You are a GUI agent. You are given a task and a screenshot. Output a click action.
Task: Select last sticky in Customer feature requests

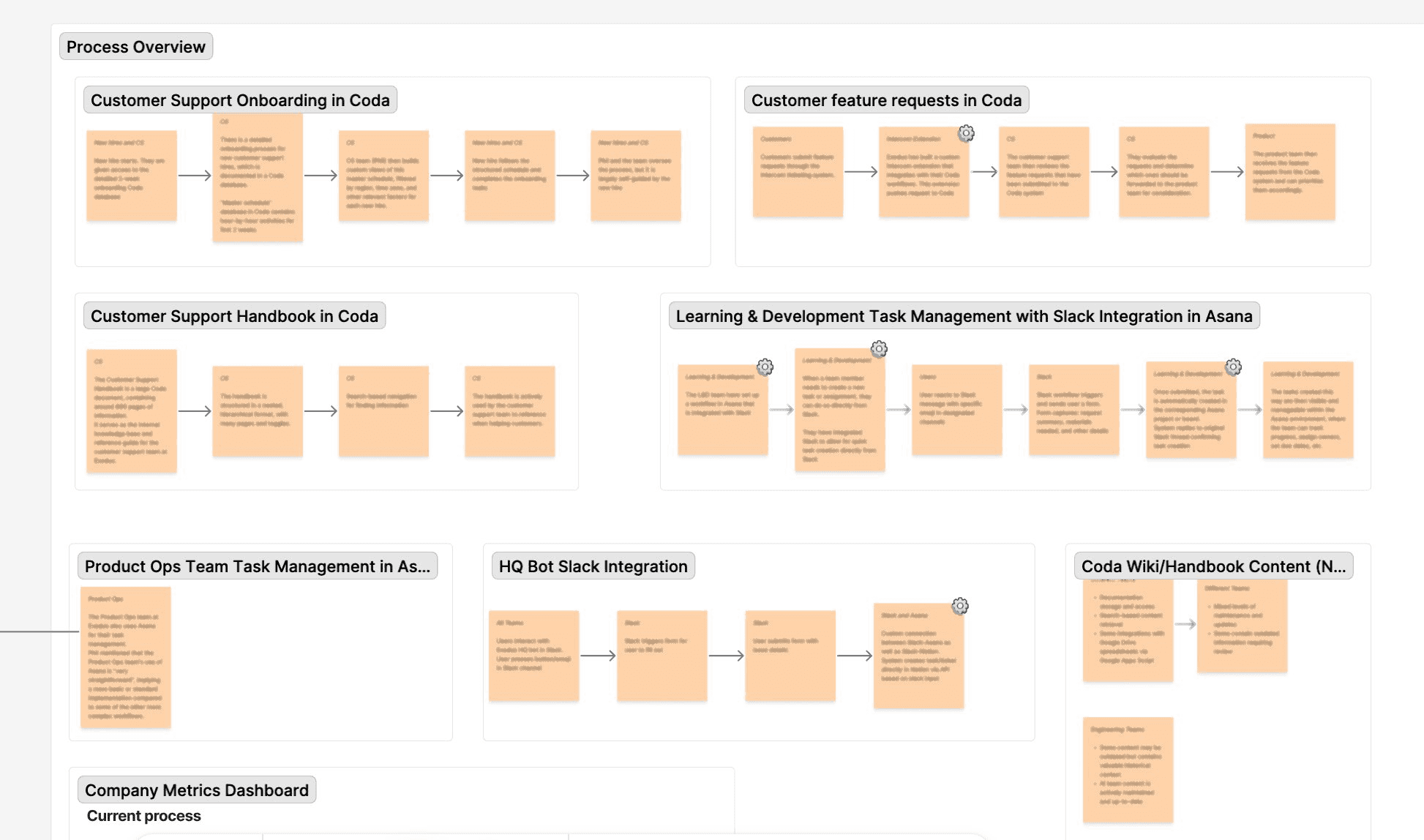(1290, 172)
